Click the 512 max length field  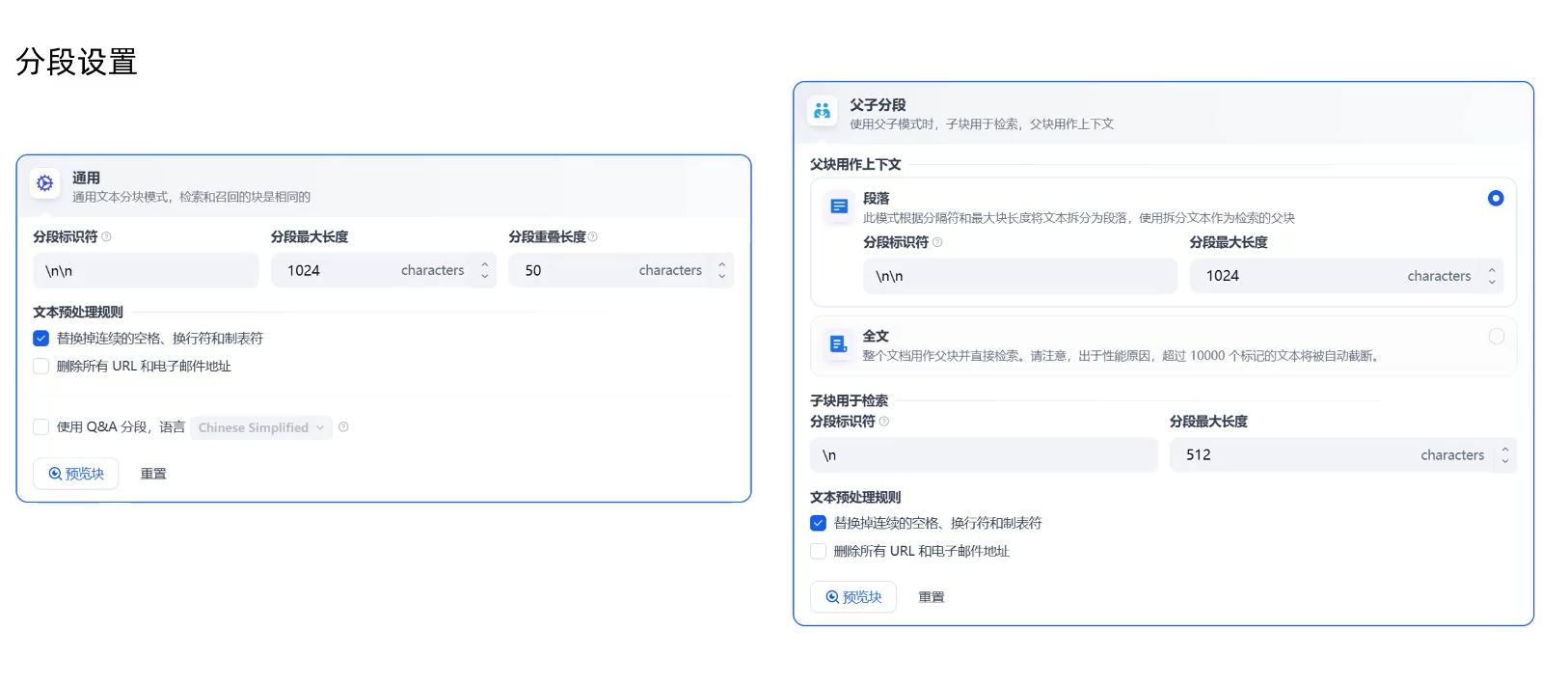(x=1343, y=455)
